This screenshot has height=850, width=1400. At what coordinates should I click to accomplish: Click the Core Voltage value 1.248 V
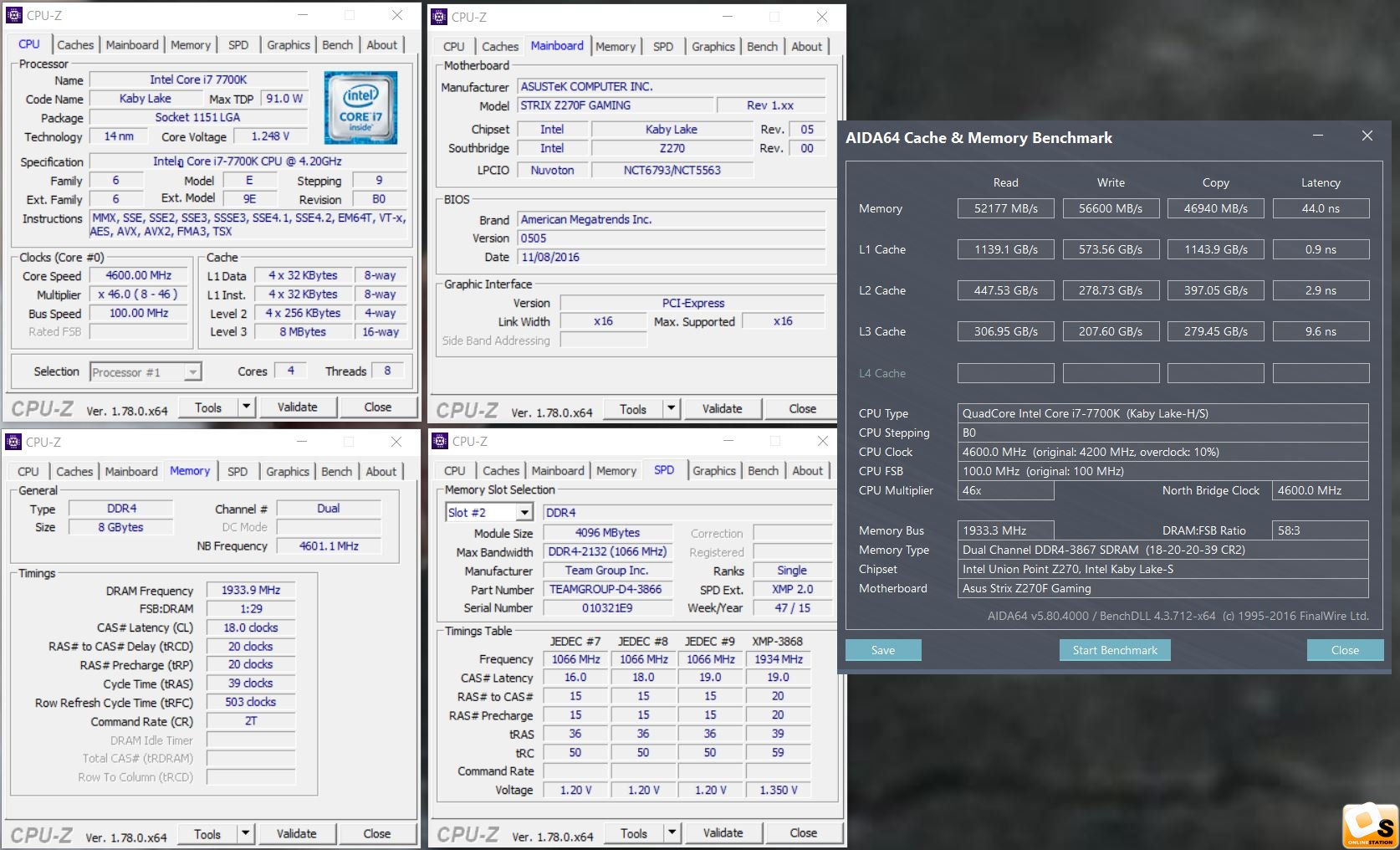click(x=271, y=136)
